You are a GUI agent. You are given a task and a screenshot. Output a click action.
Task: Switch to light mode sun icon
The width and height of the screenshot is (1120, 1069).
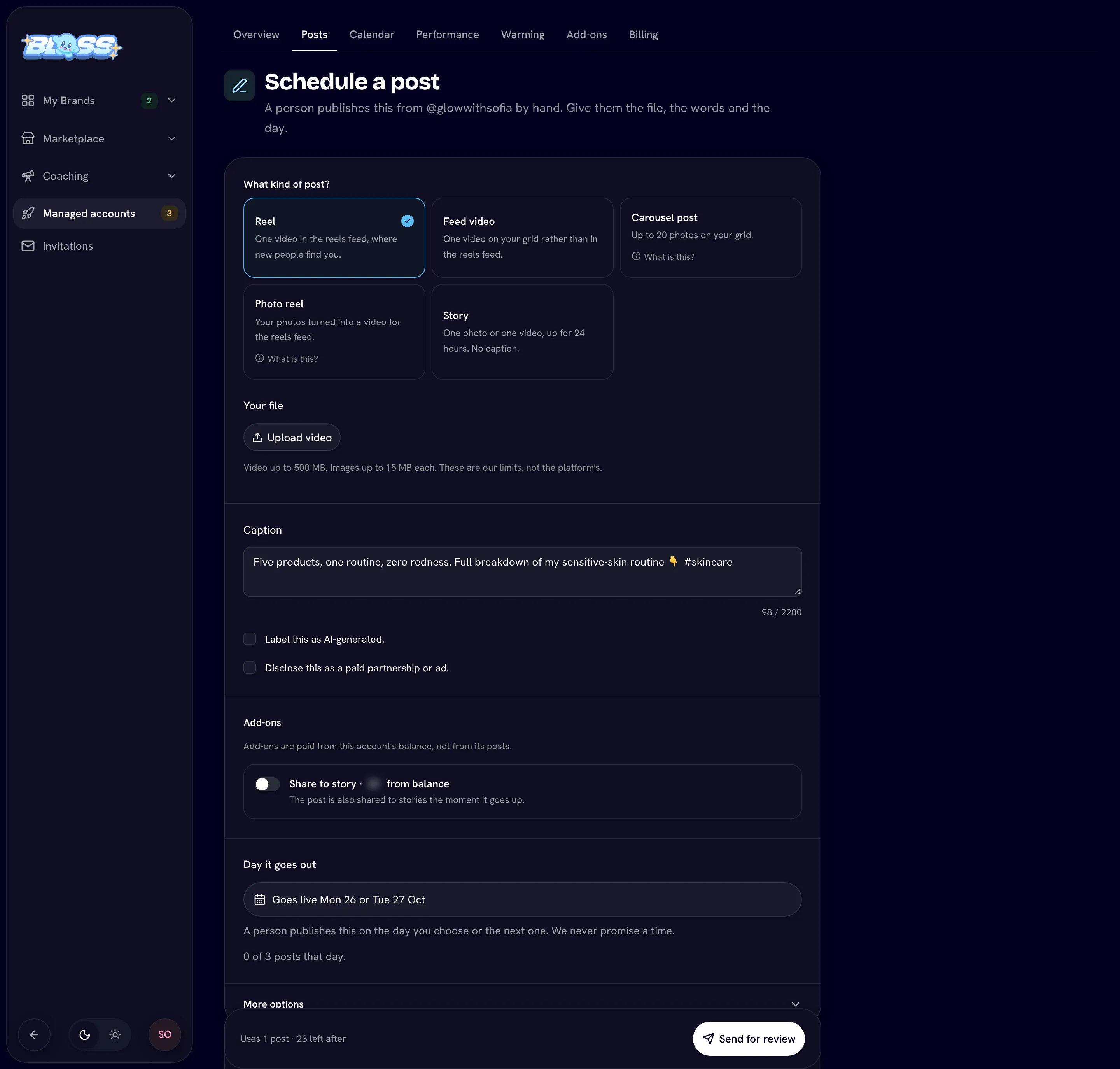click(115, 1035)
